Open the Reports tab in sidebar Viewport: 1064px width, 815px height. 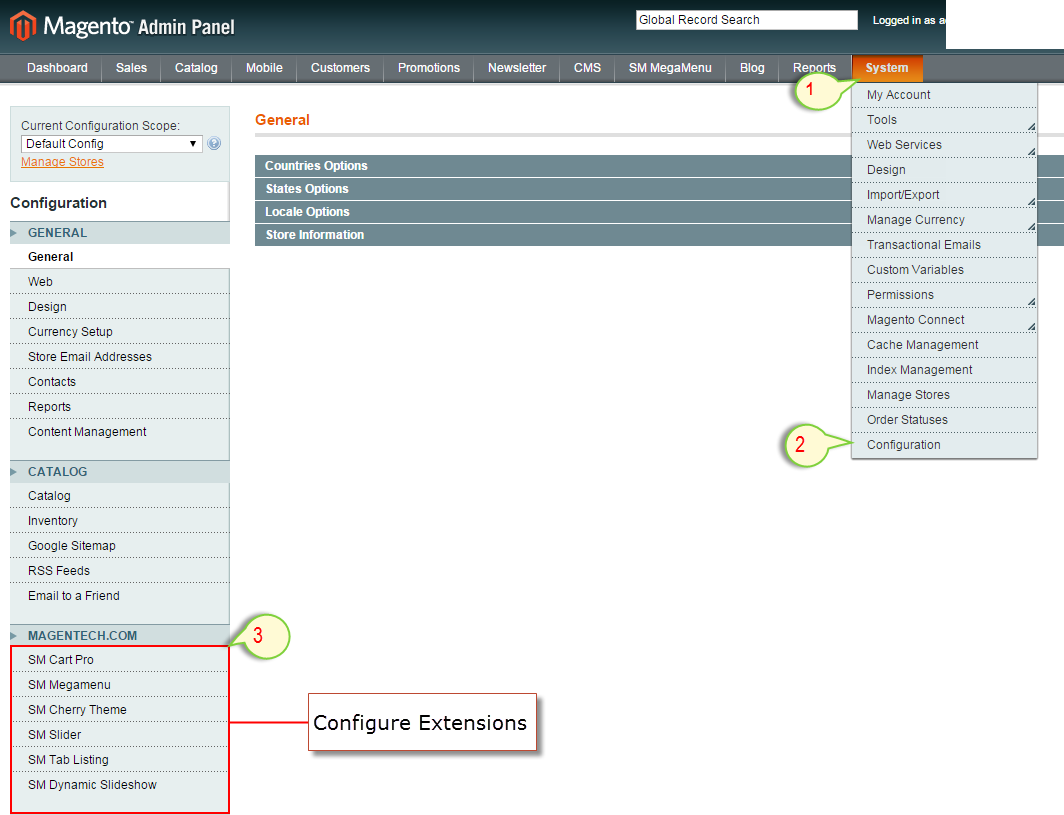119,407
